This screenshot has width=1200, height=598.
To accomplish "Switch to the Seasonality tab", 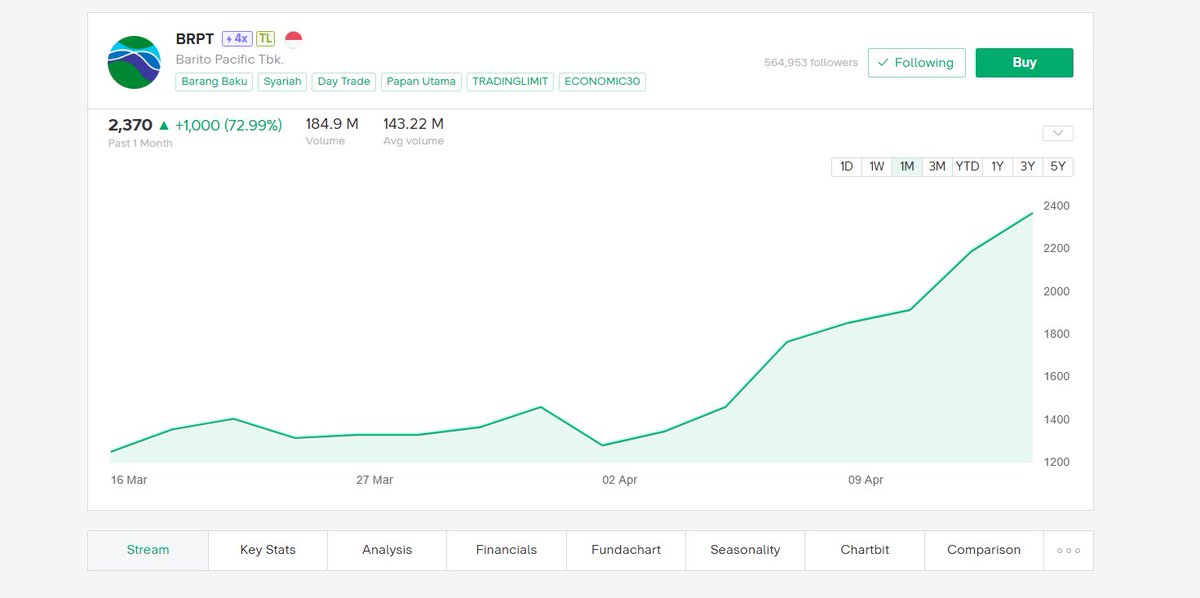I will [x=745, y=550].
